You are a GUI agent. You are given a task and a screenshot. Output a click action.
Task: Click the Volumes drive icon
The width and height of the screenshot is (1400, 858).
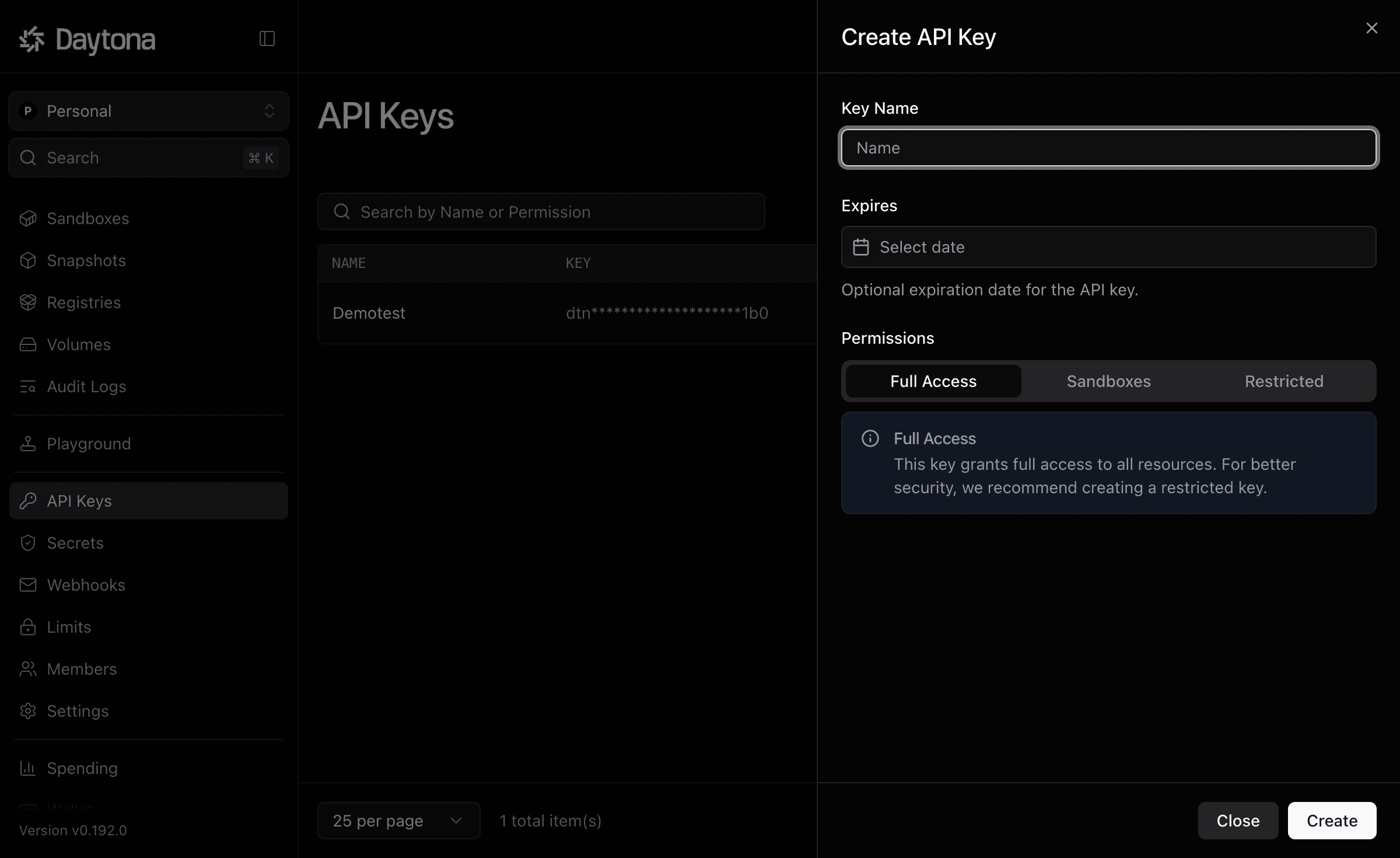pos(28,344)
